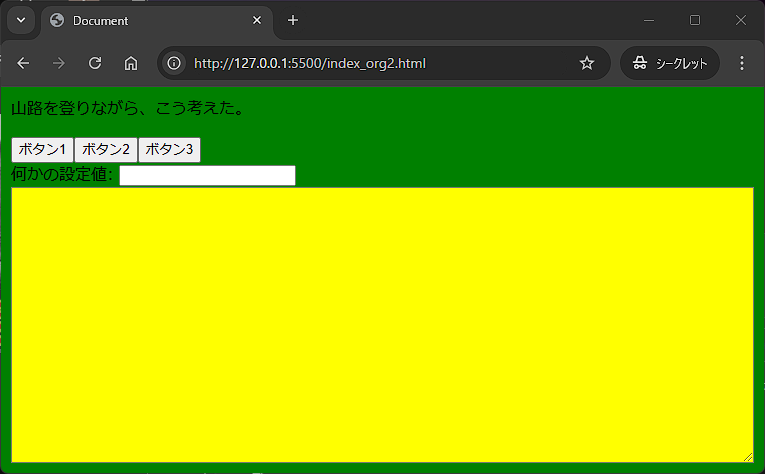
Task: Click the incognito シークレット indicator
Action: tap(670, 63)
